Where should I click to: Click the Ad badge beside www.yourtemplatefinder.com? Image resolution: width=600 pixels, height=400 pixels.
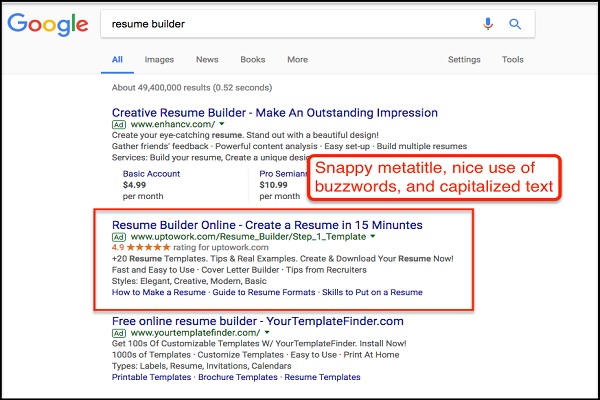pos(119,333)
